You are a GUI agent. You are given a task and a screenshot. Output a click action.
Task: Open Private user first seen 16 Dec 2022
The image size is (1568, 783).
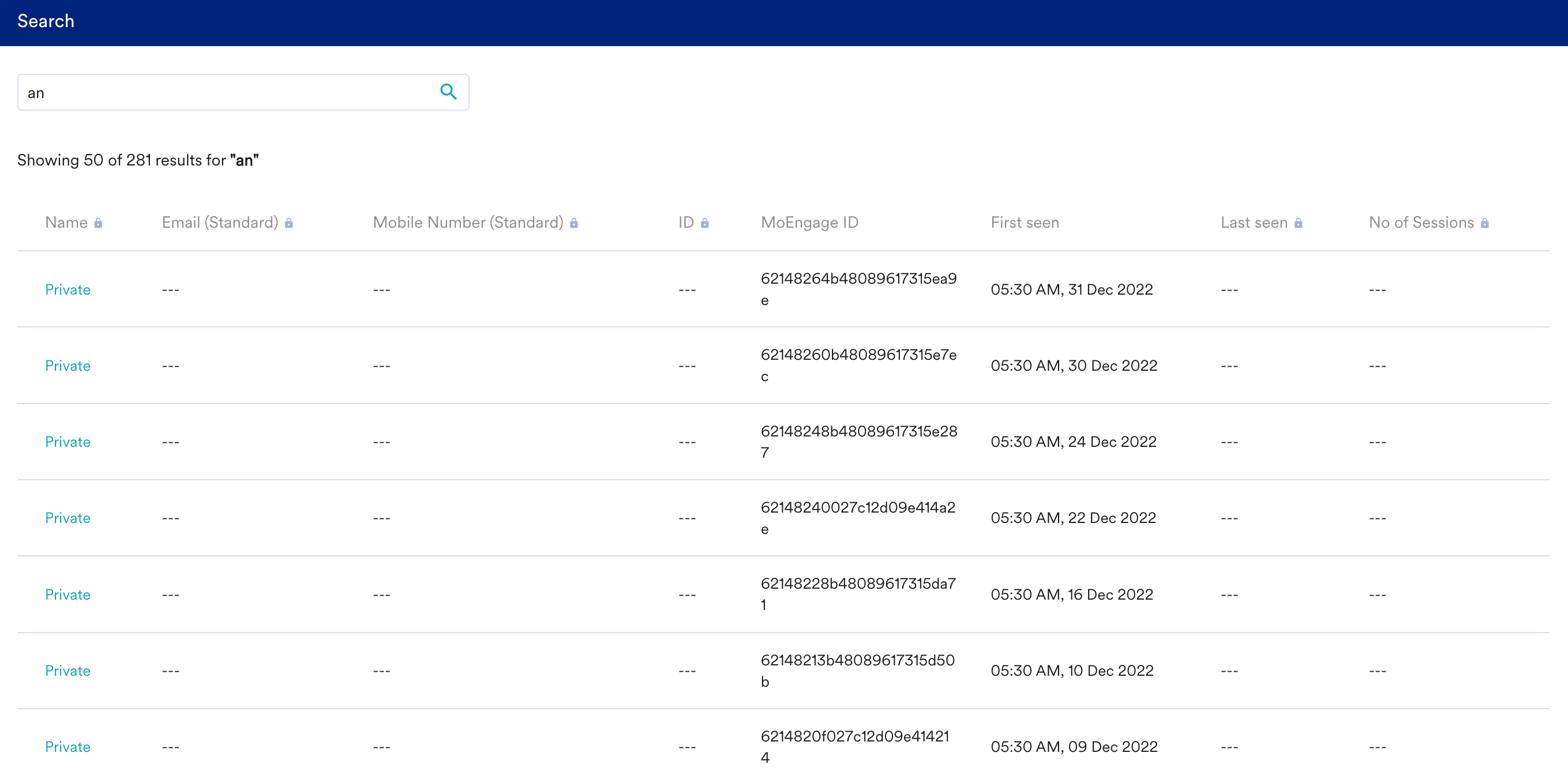67,594
